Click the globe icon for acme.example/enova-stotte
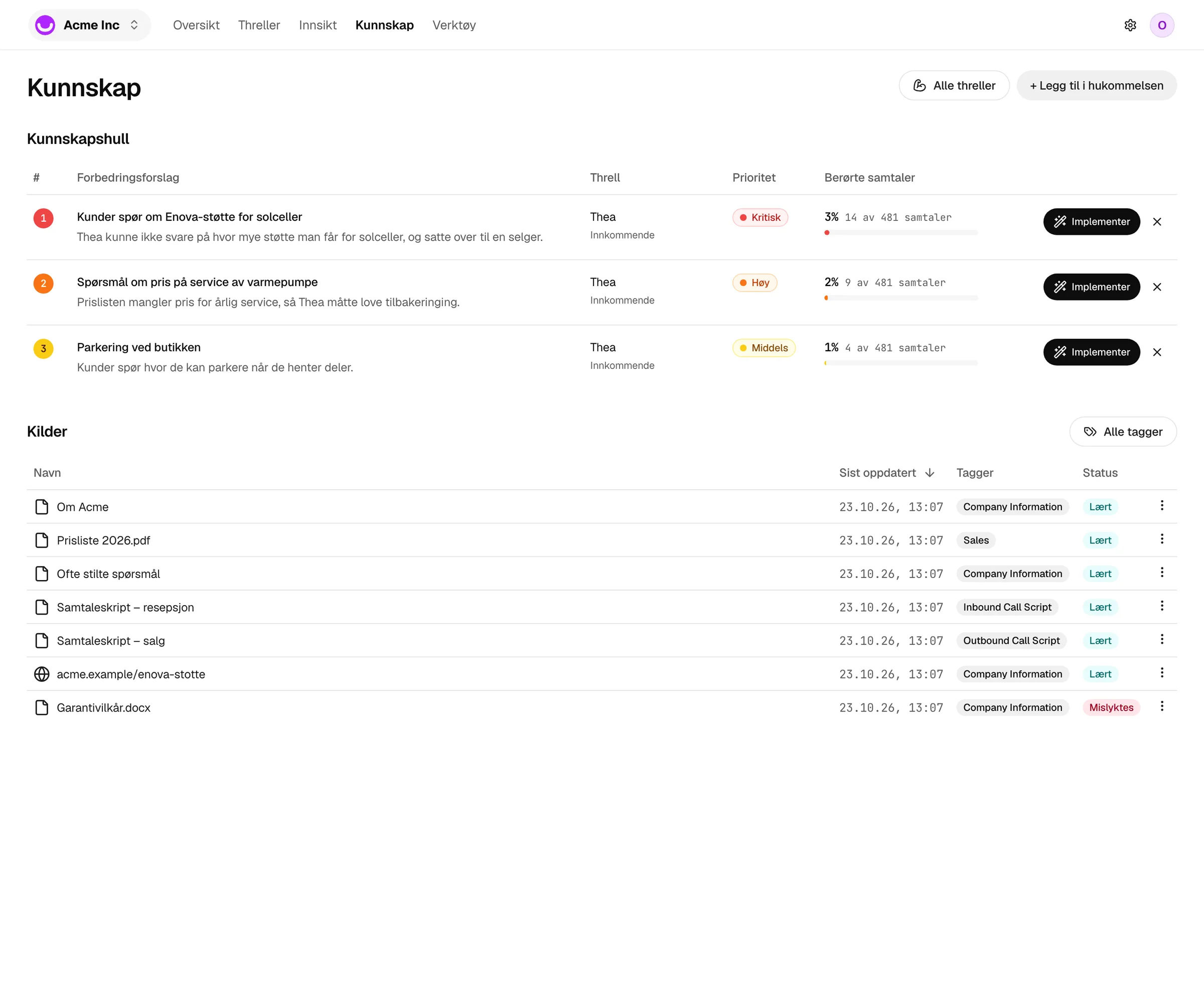 42,674
